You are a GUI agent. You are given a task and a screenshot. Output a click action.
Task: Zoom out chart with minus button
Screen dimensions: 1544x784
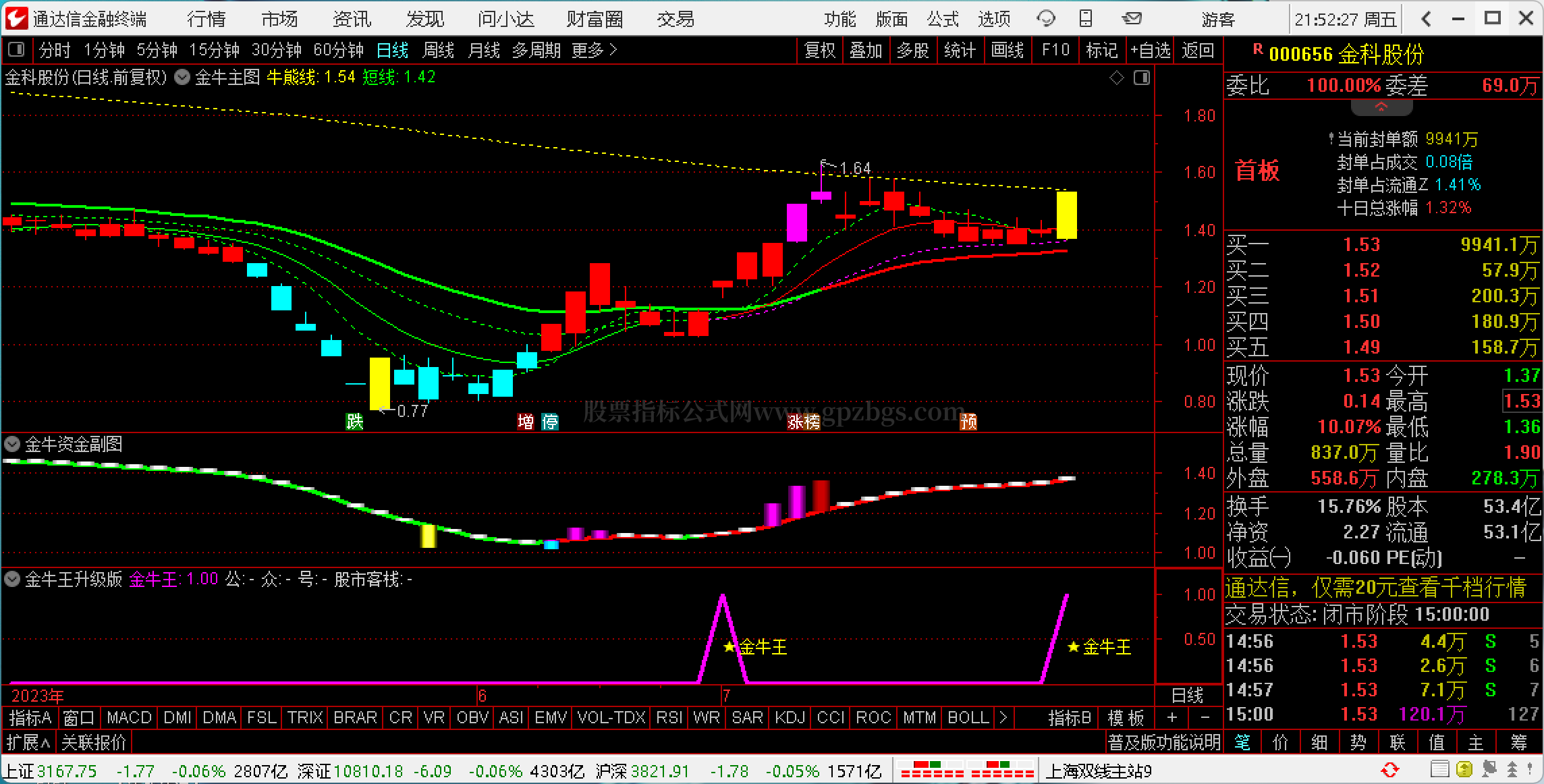point(1205,717)
